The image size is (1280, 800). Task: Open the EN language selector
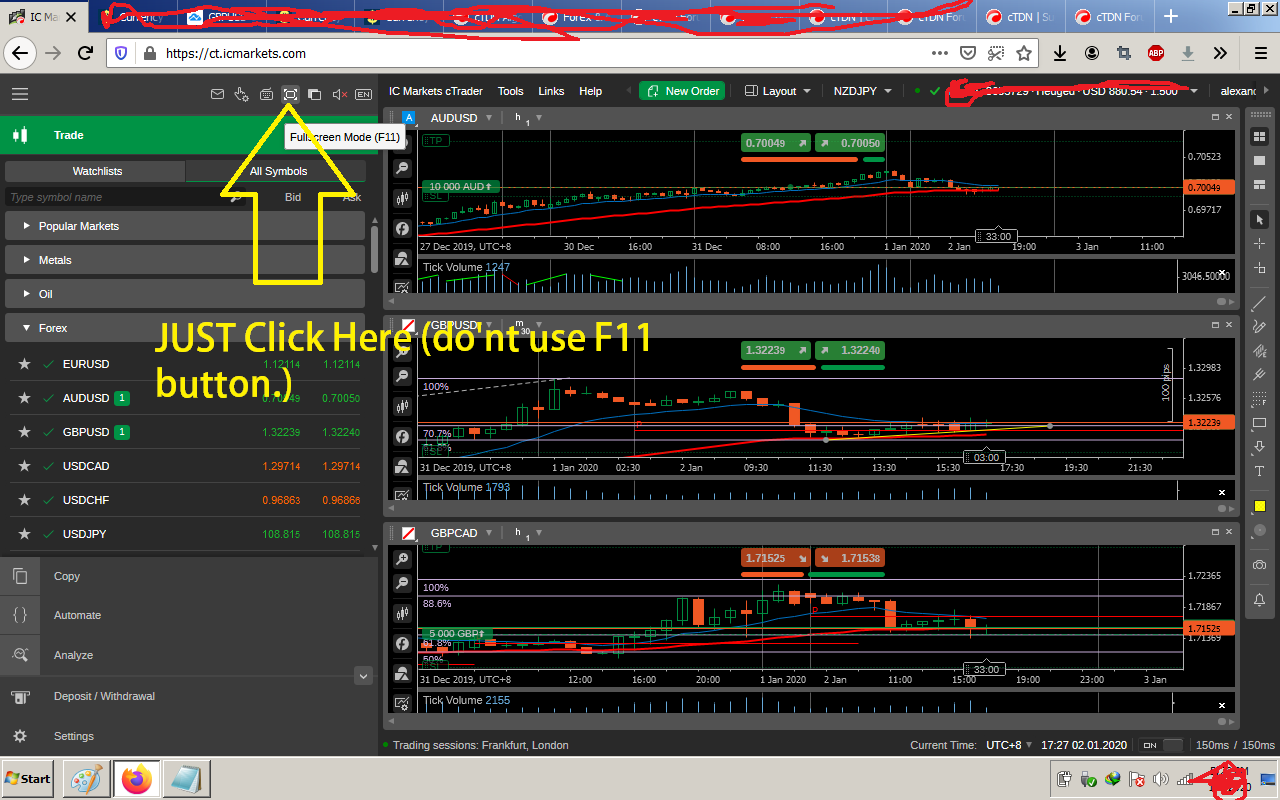[363, 94]
